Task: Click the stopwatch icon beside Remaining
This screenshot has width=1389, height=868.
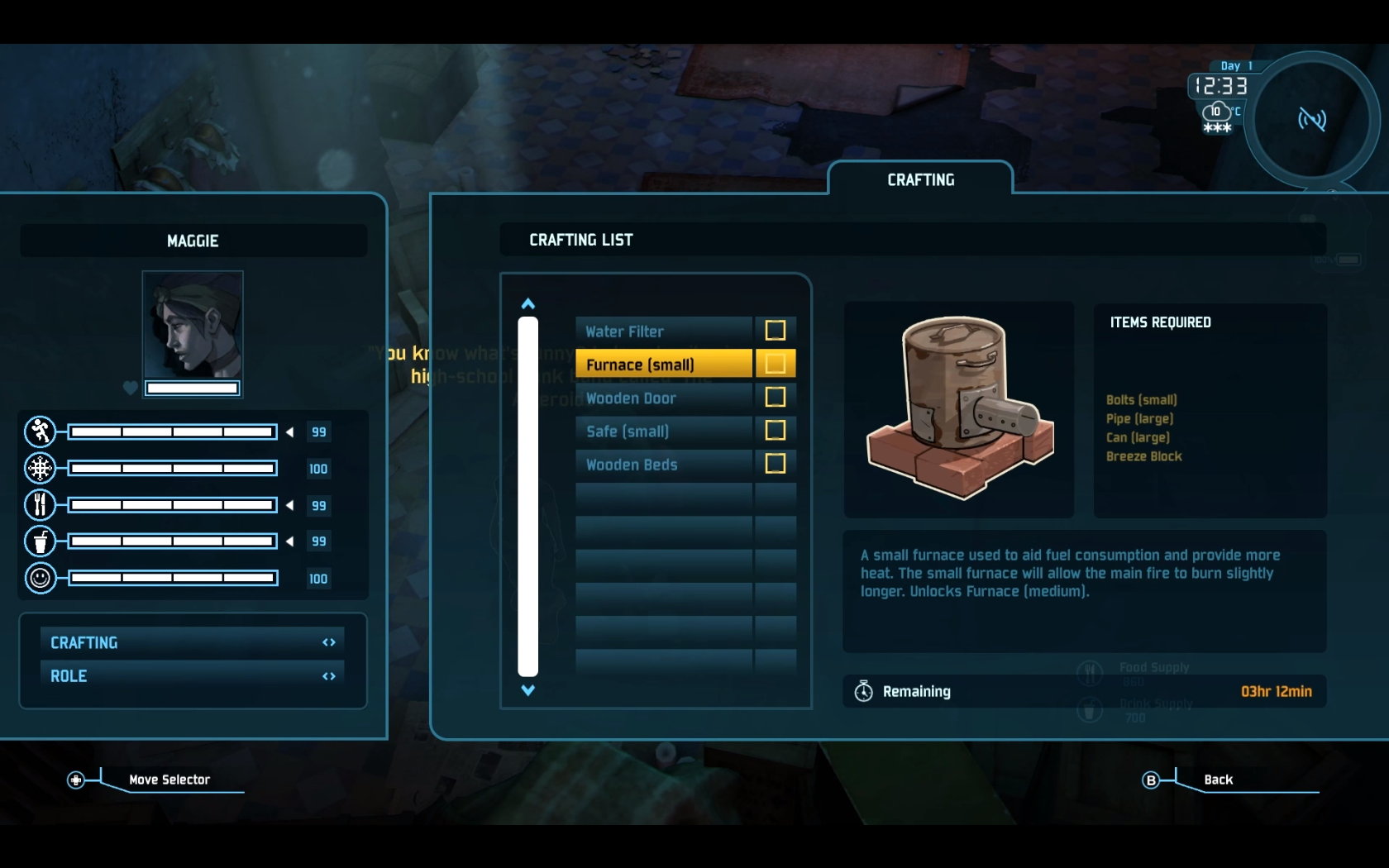Action: (x=863, y=691)
